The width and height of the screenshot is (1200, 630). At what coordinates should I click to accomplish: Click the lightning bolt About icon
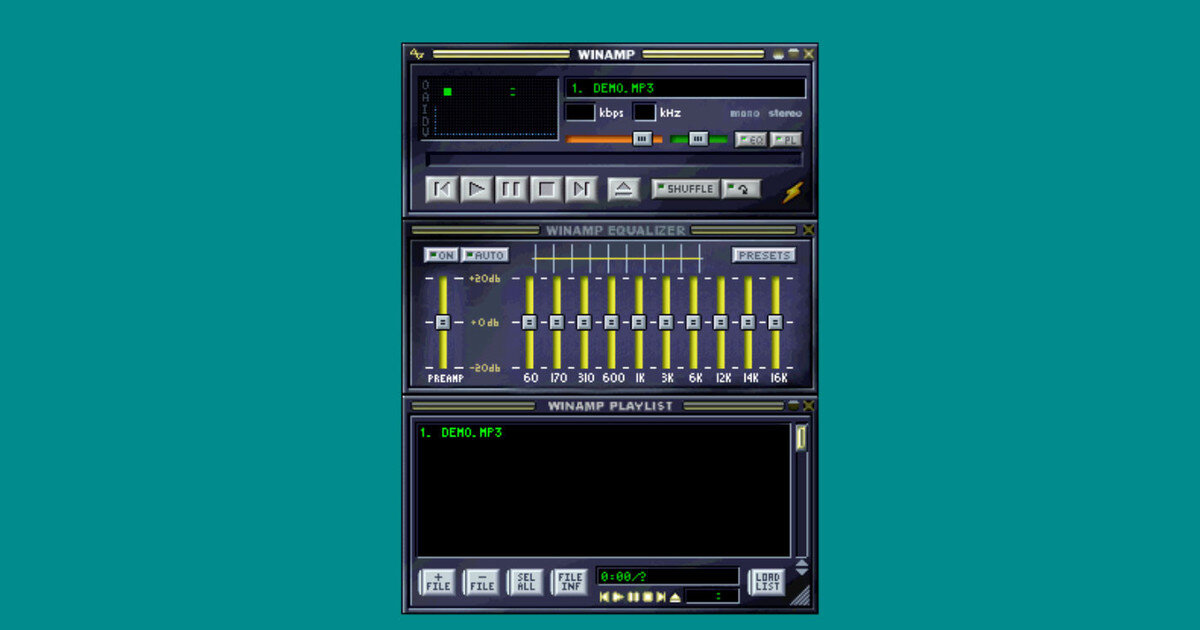click(793, 192)
